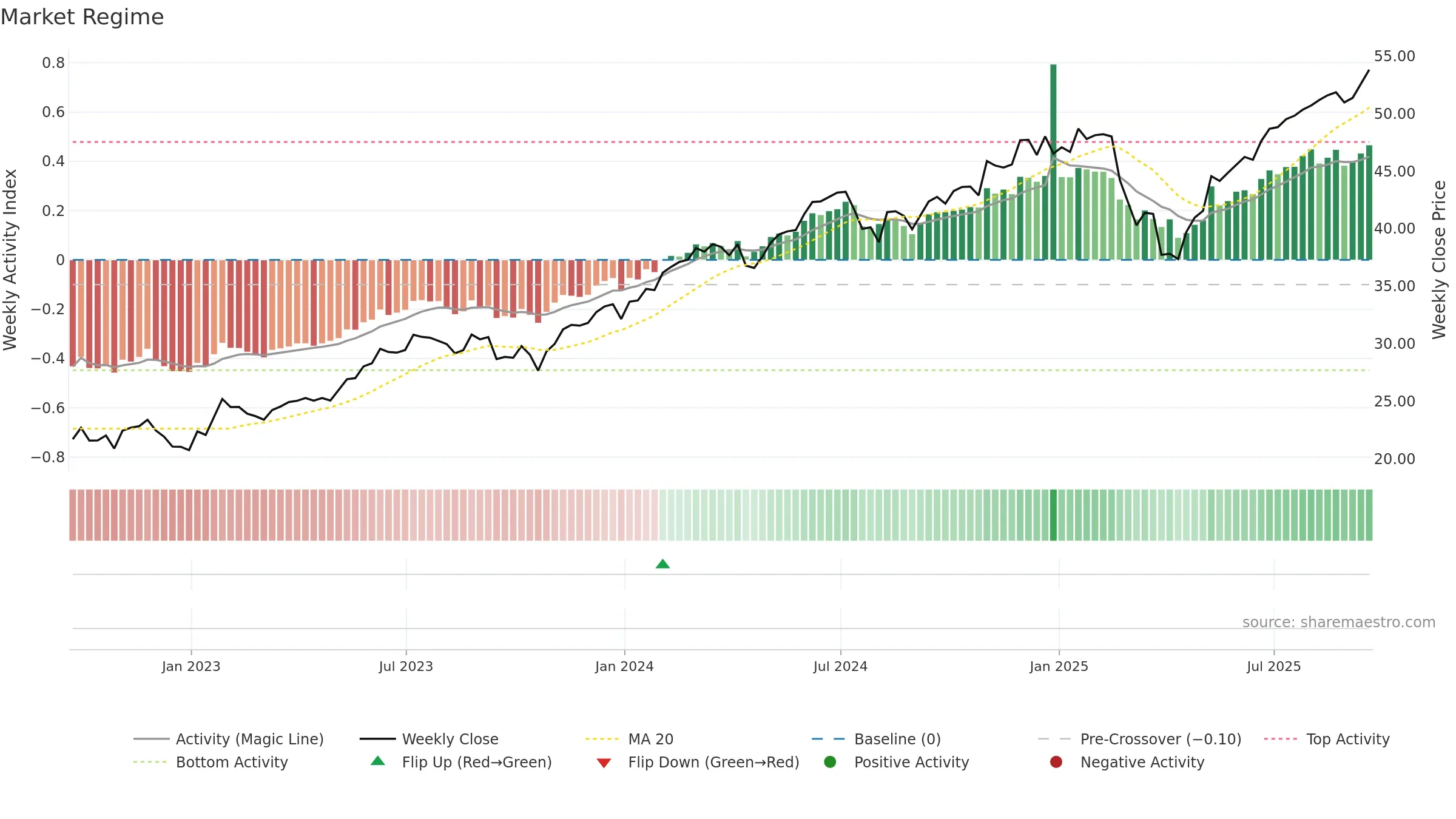Click the dark green segment in regime strip
Image resolution: width=1456 pixels, height=819 pixels.
tap(1053, 515)
